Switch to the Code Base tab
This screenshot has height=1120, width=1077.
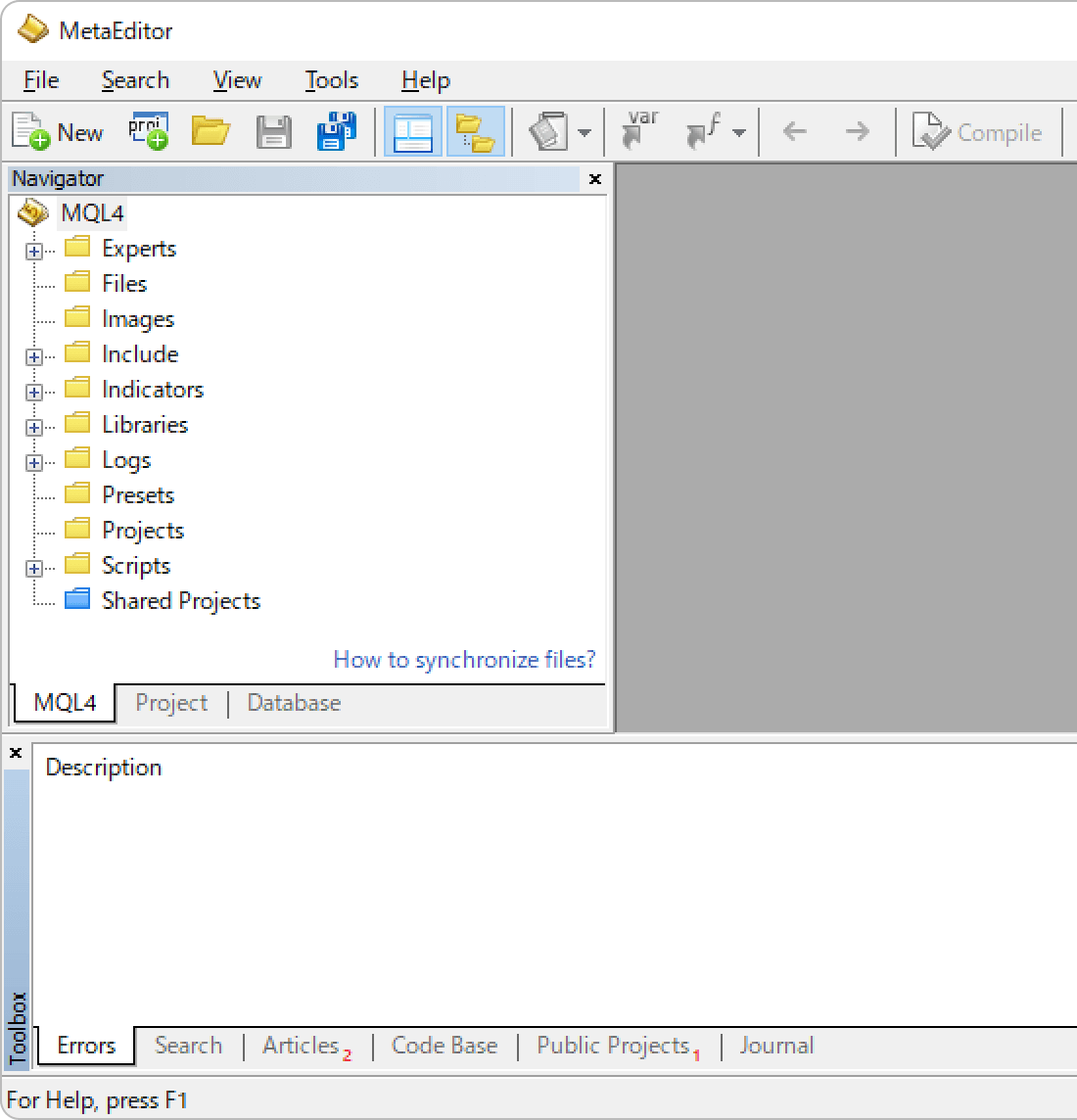click(445, 1046)
